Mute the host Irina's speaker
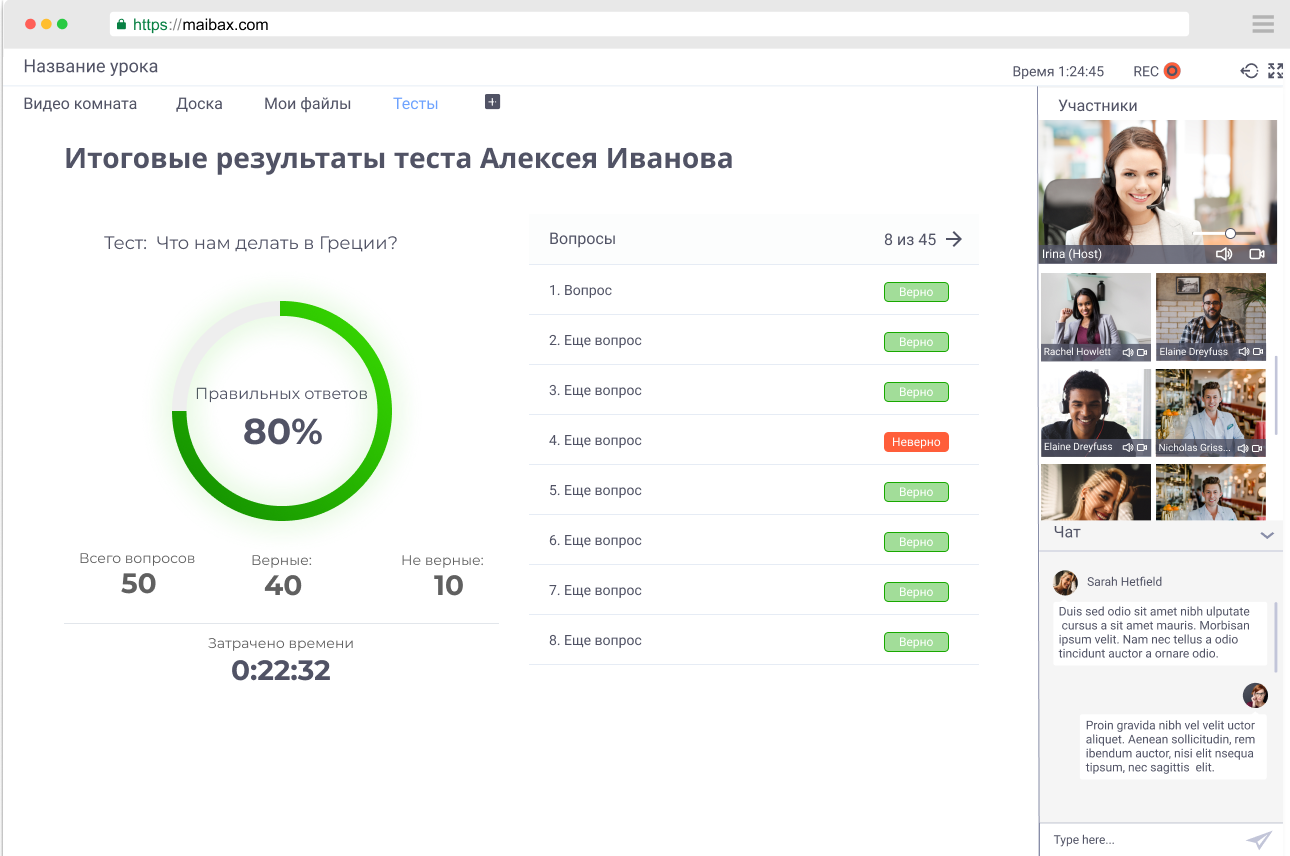 pos(1224,253)
